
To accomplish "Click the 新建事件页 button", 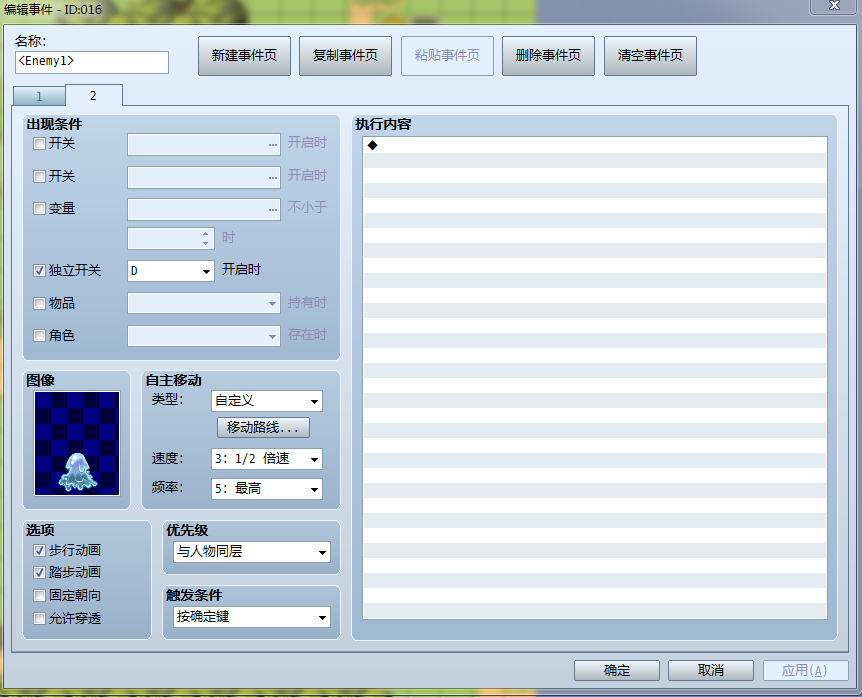I will tap(244, 56).
